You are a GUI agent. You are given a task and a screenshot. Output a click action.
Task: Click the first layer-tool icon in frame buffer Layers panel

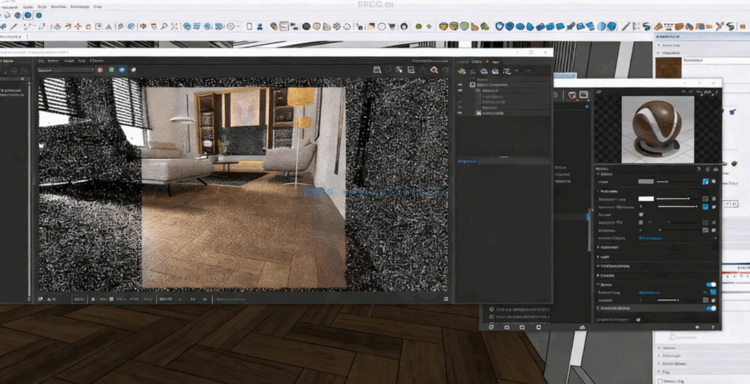(x=462, y=71)
